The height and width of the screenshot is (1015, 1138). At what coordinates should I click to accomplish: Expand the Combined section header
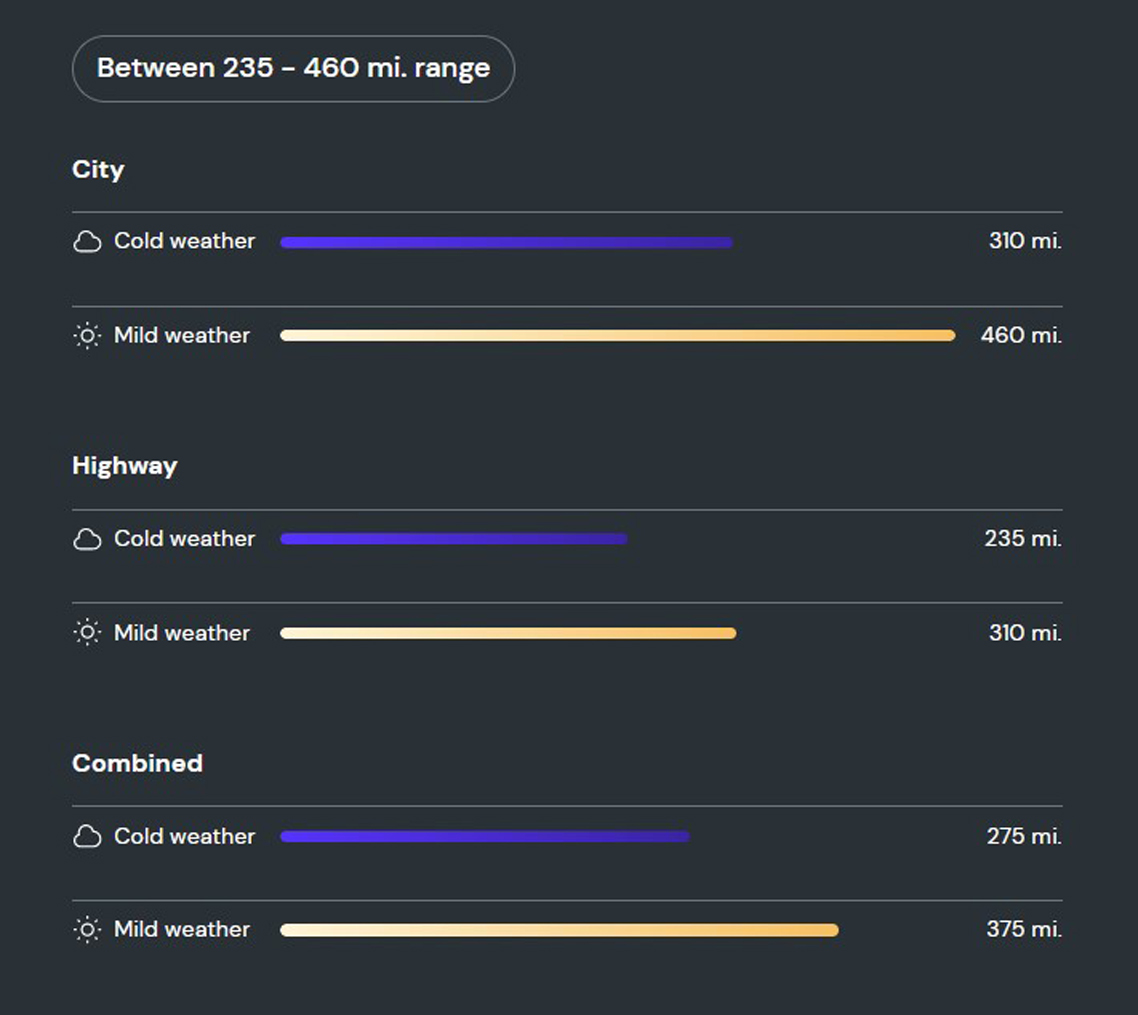click(x=137, y=763)
